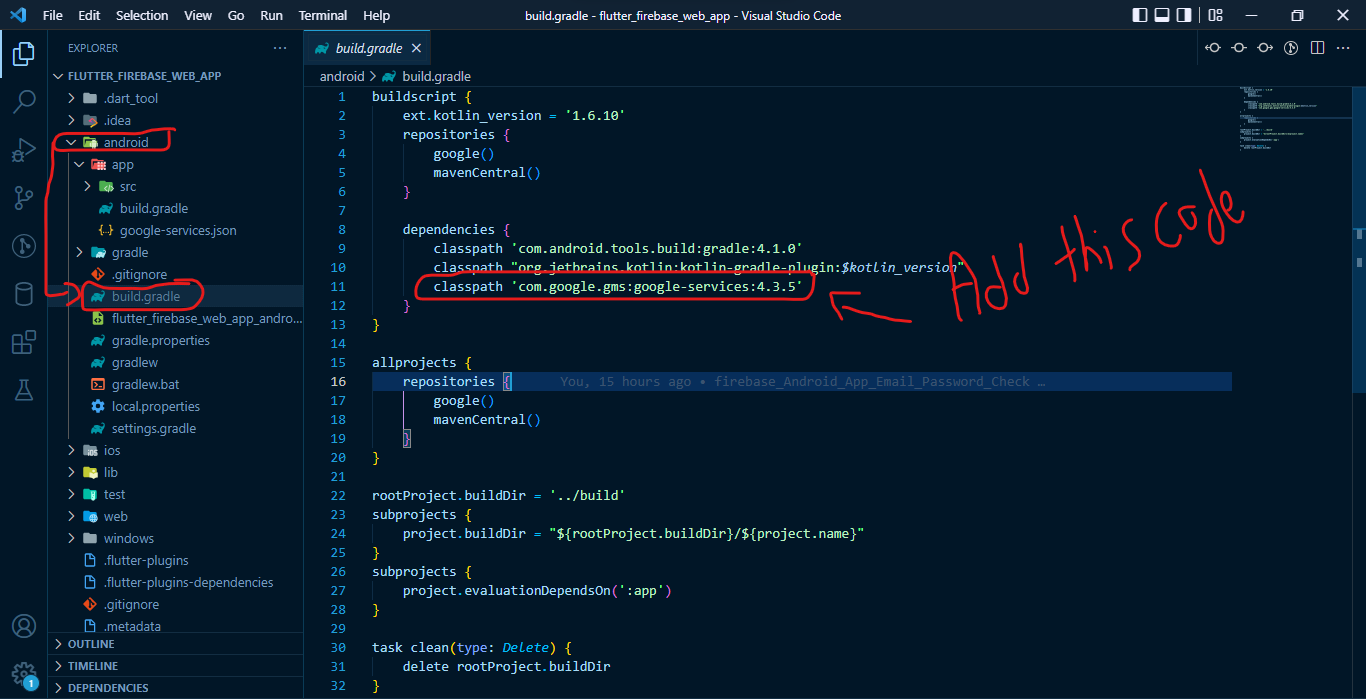
Task: Open editor More Actions ellipsis
Action: (x=1343, y=48)
